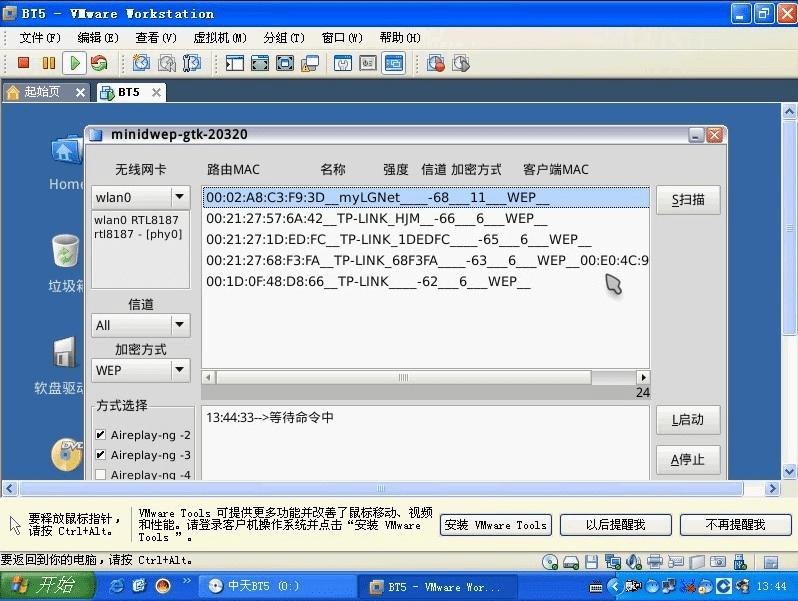Click the full screen mode toolbar icon
Image resolution: width=798 pixels, height=601 pixels.
pos(284,63)
